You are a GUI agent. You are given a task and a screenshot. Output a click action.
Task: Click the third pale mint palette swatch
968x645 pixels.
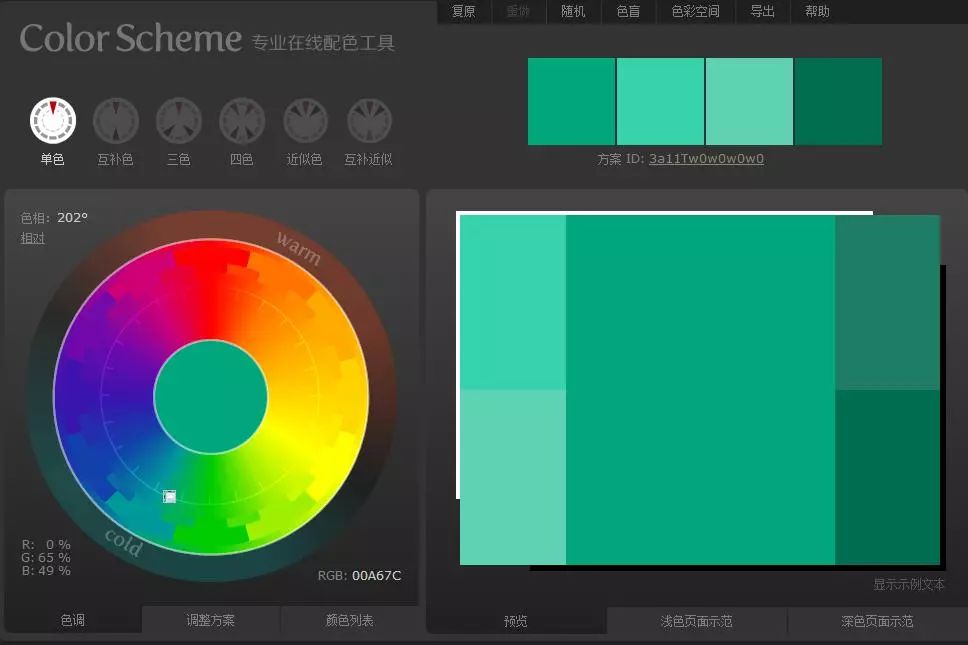click(749, 101)
